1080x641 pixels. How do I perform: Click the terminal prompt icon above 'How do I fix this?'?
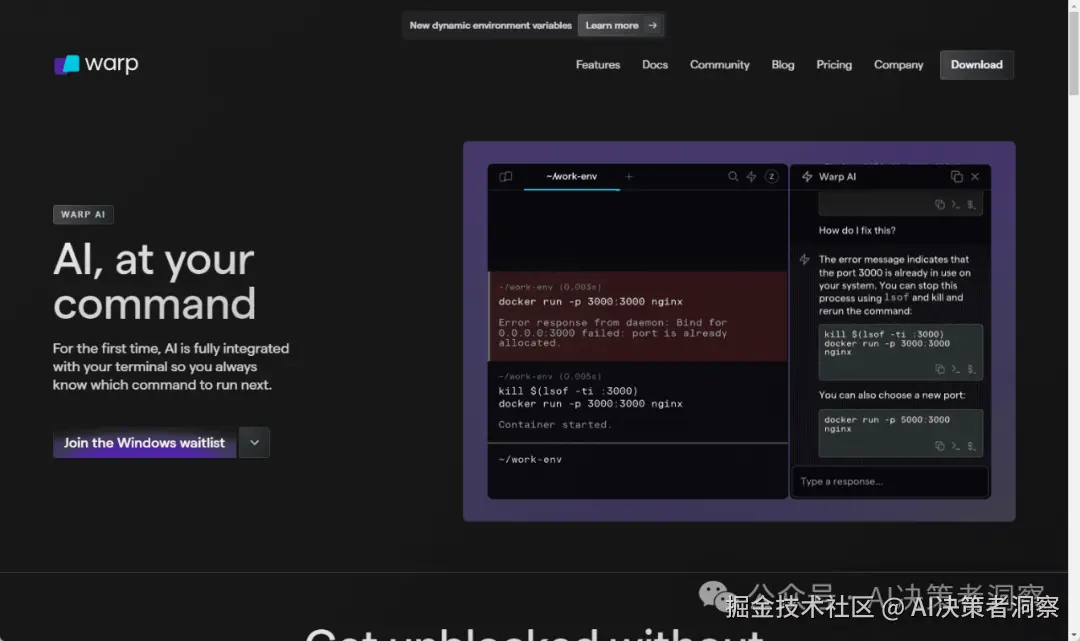tap(955, 204)
